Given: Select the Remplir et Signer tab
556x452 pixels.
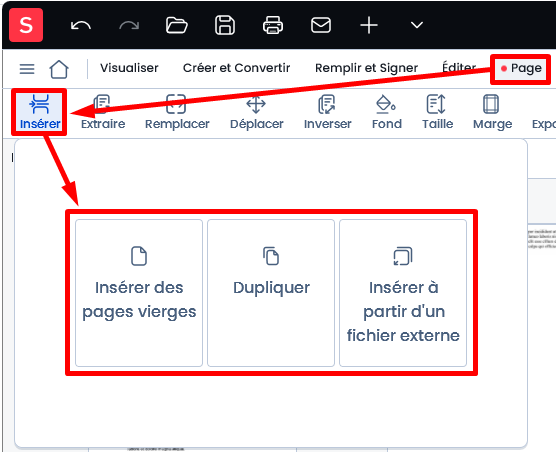Looking at the screenshot, I should [366, 68].
